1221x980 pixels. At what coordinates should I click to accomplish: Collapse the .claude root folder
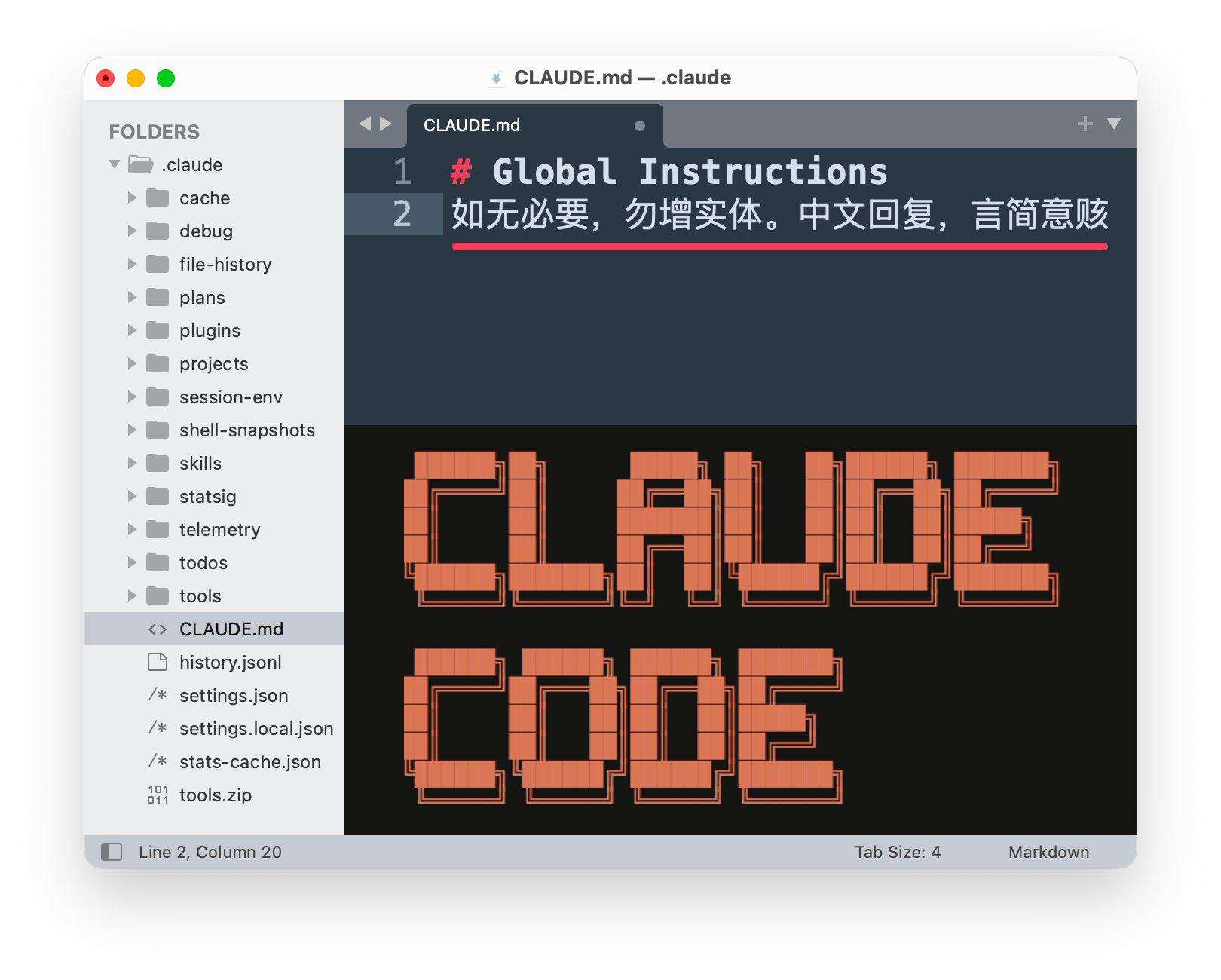pos(115,164)
